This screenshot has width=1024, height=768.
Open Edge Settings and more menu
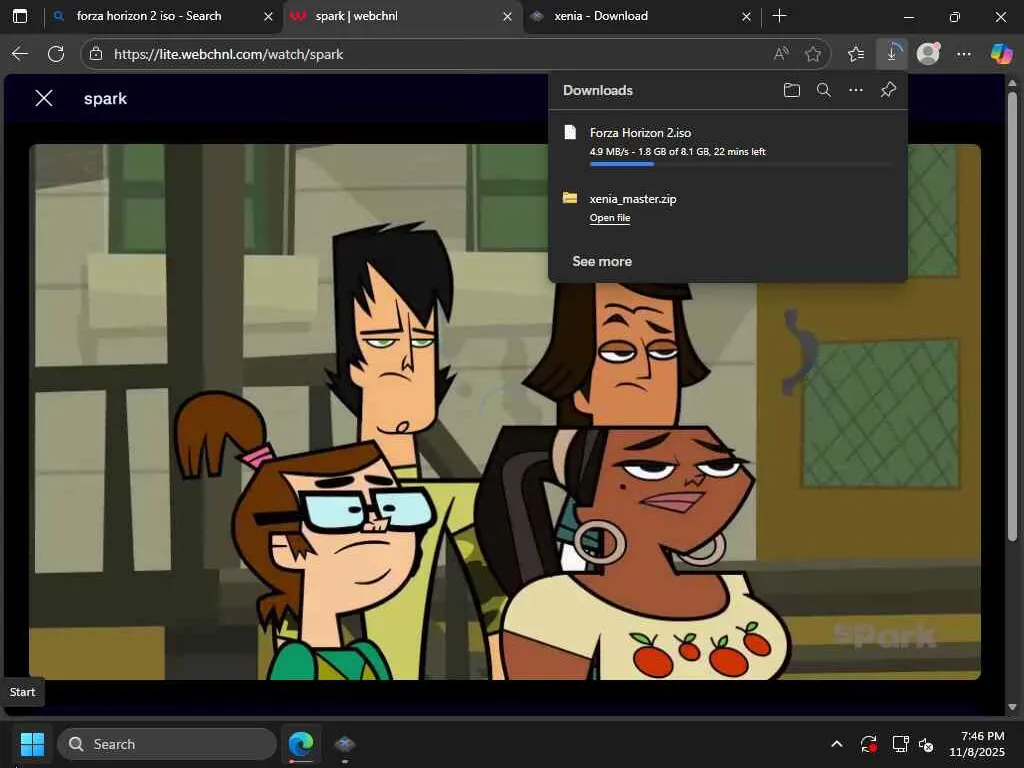pyautogui.click(x=964, y=54)
